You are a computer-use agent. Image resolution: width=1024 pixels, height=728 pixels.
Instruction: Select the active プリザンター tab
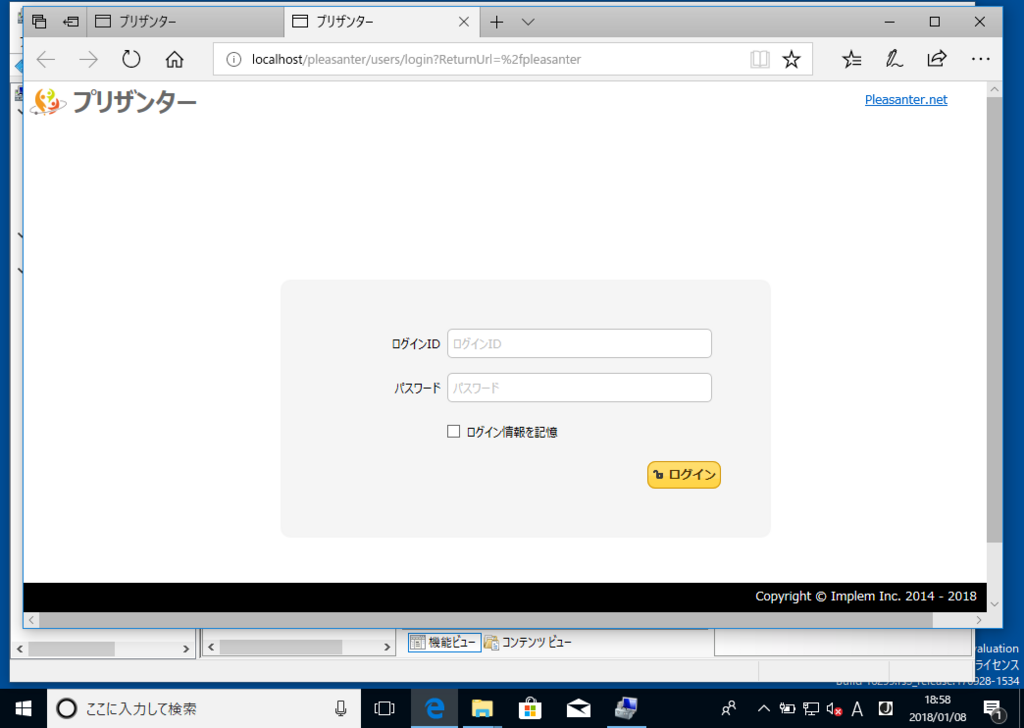(382, 22)
